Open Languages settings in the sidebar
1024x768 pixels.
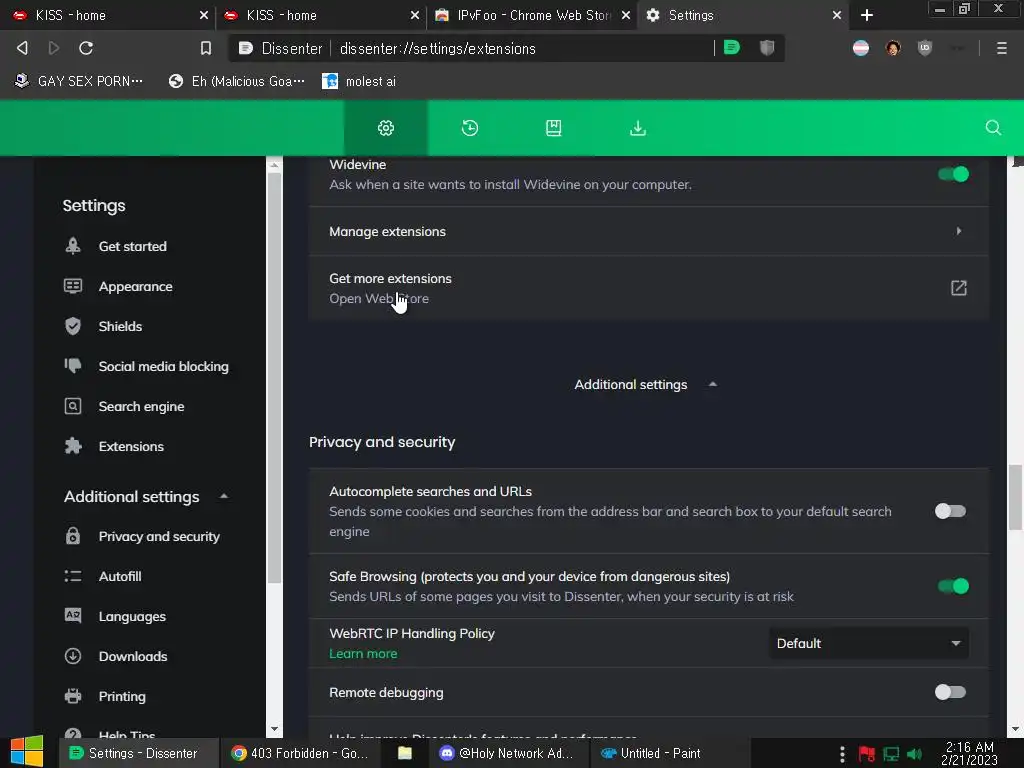click(x=132, y=616)
